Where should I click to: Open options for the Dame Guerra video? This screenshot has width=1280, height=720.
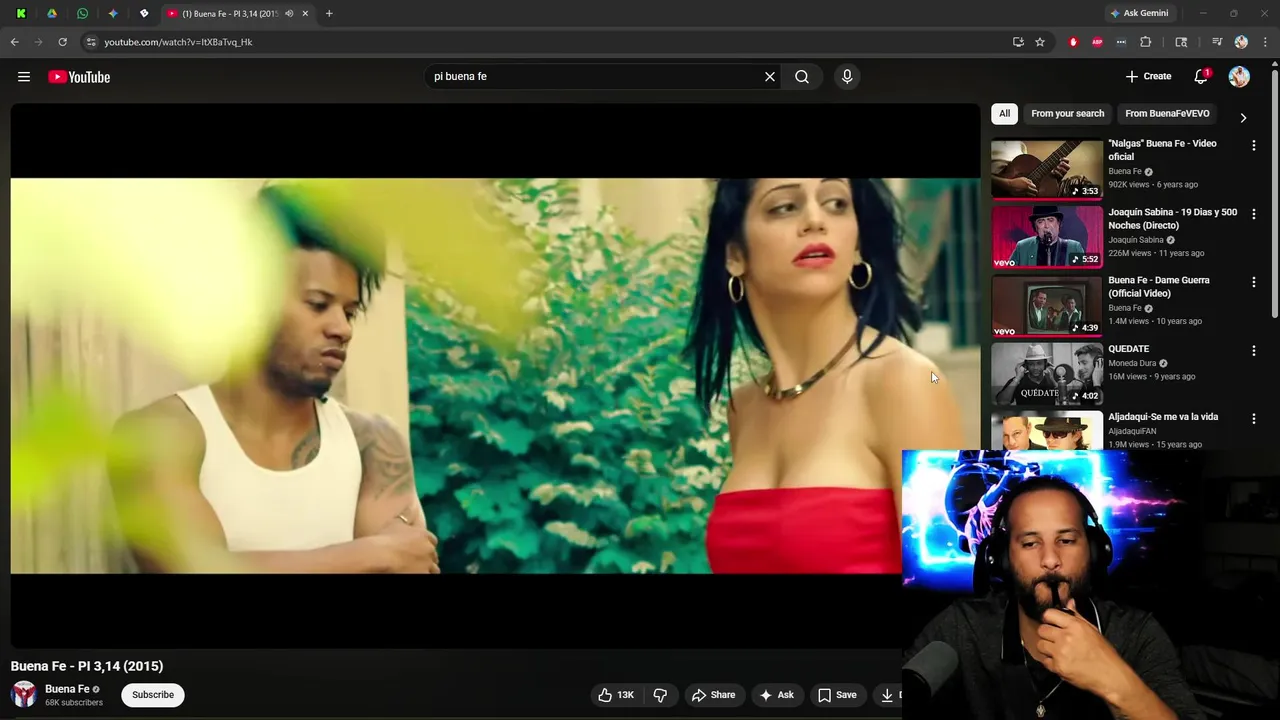tap(1253, 283)
